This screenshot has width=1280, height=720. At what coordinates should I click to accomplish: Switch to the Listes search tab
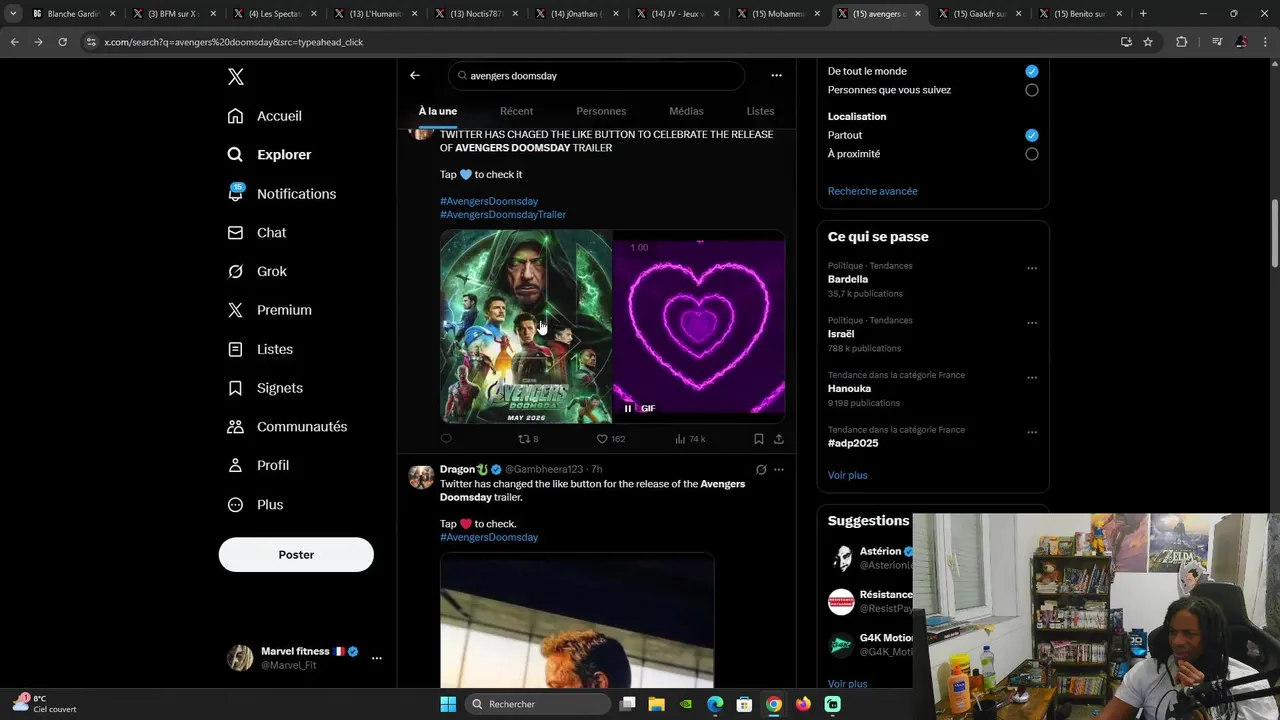(x=760, y=111)
